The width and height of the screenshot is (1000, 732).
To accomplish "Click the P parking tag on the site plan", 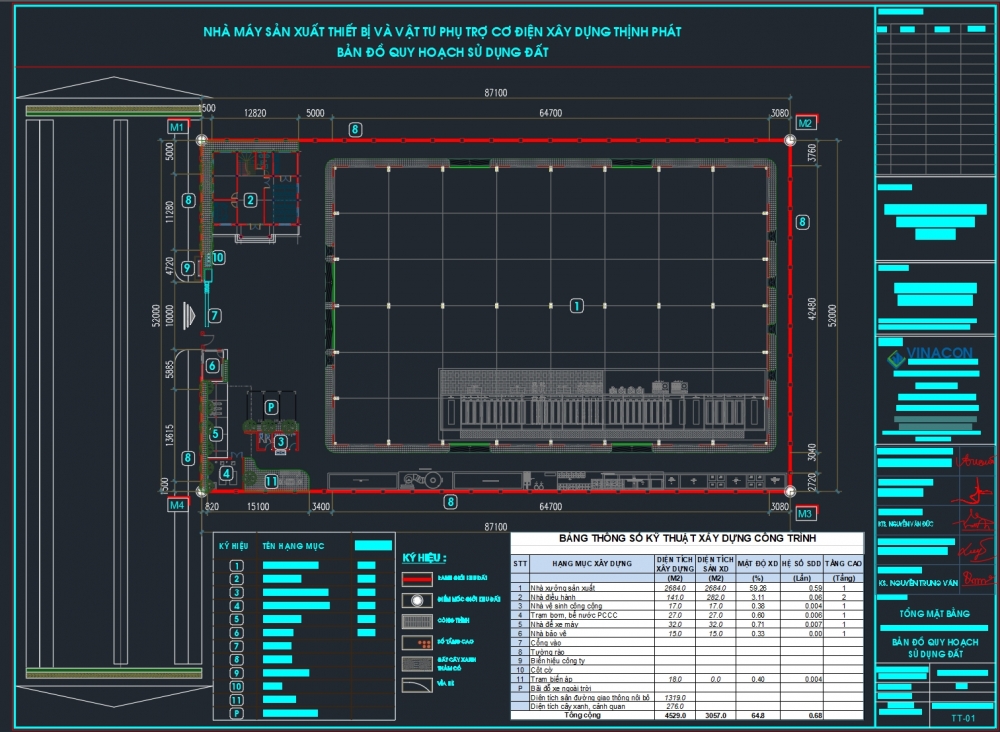I will coord(270,407).
